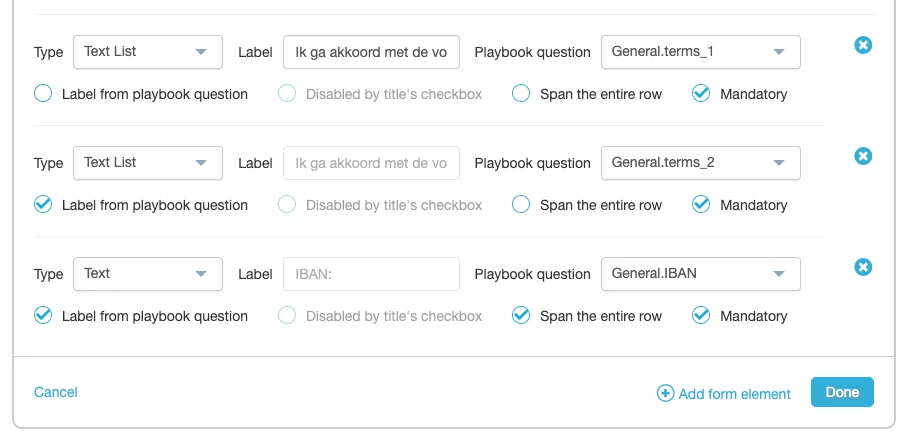
Task: Uncheck Mandatory on the General.terms_1 row
Action: click(x=701, y=94)
